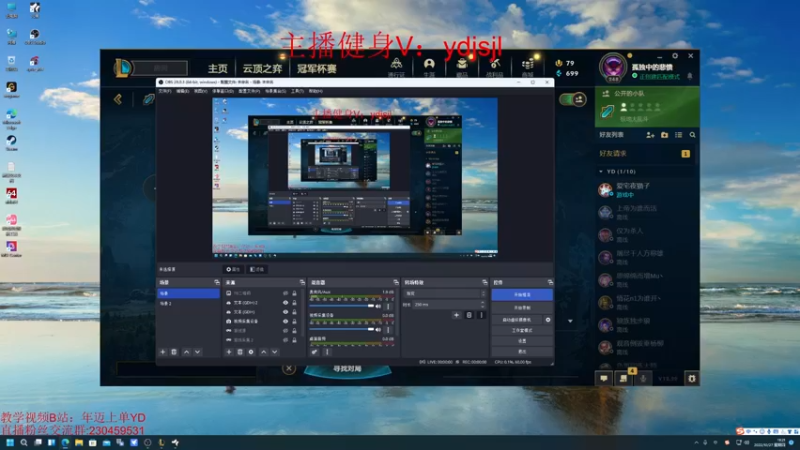This screenshot has height=450, width=800.
Task: Adjust the 250 ms duration stepper
Action: tap(482, 305)
